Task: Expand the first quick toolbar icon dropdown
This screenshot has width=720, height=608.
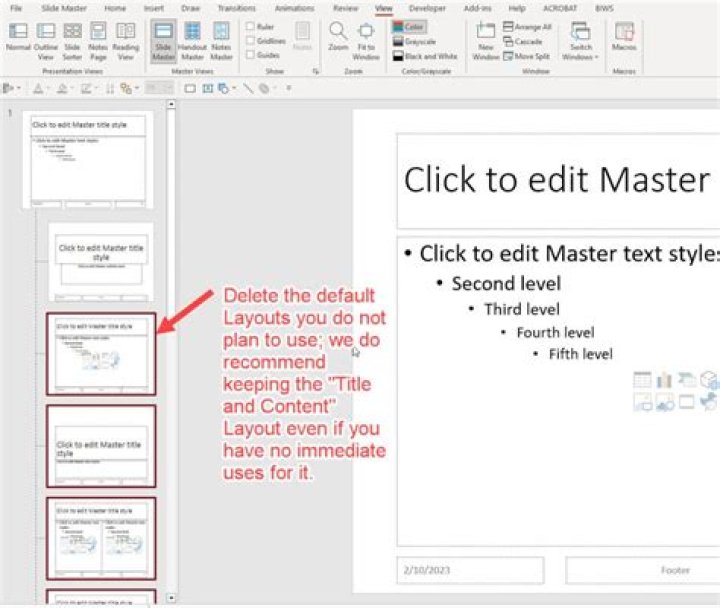Action: [18, 89]
